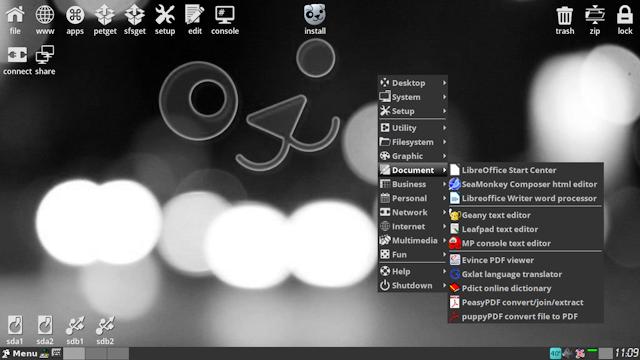Open the Business menu category
The width and height of the screenshot is (640, 360).
[x=413, y=184]
